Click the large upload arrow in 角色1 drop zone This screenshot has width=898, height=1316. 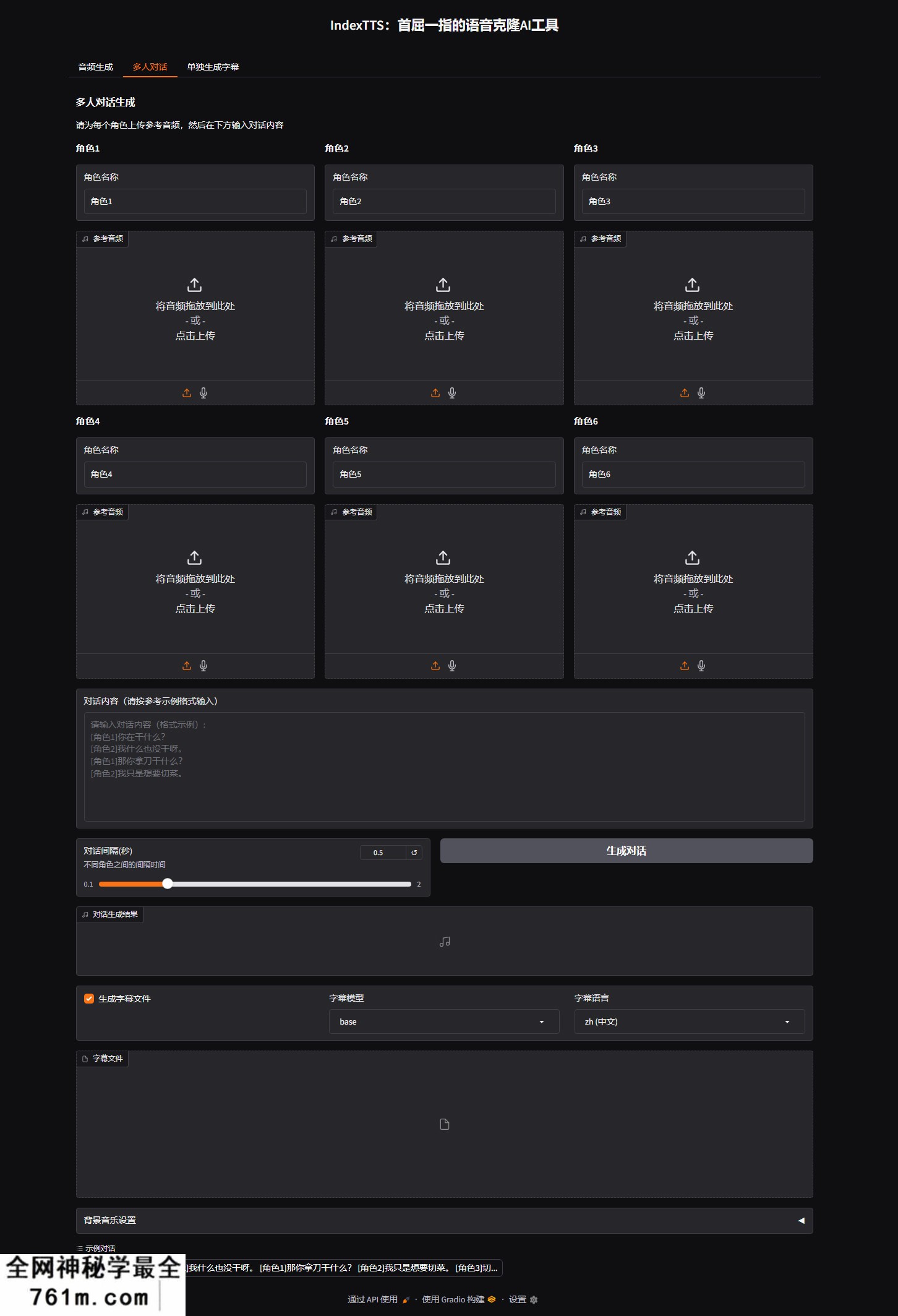point(195,285)
